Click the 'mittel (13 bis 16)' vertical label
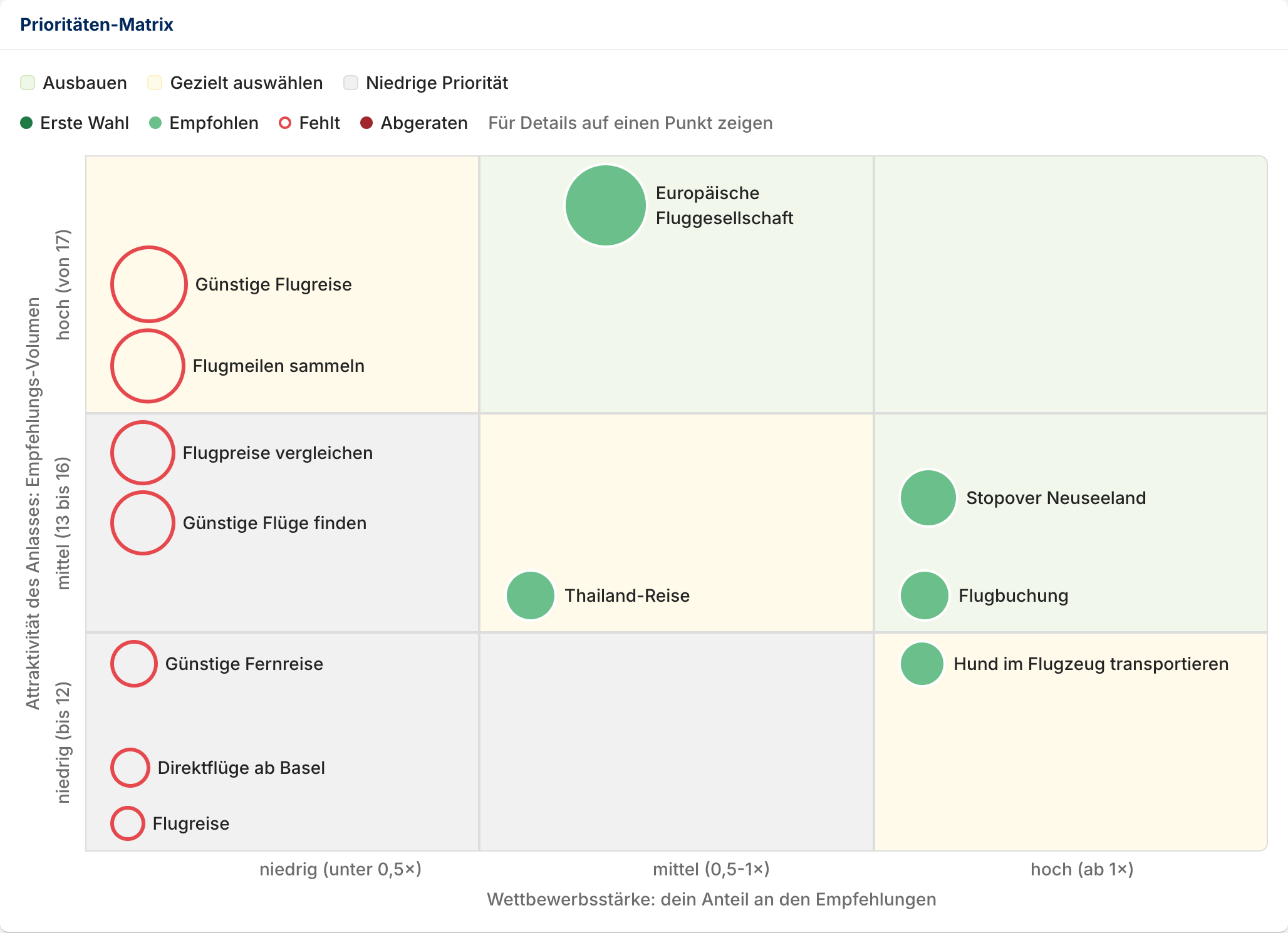 (63, 523)
